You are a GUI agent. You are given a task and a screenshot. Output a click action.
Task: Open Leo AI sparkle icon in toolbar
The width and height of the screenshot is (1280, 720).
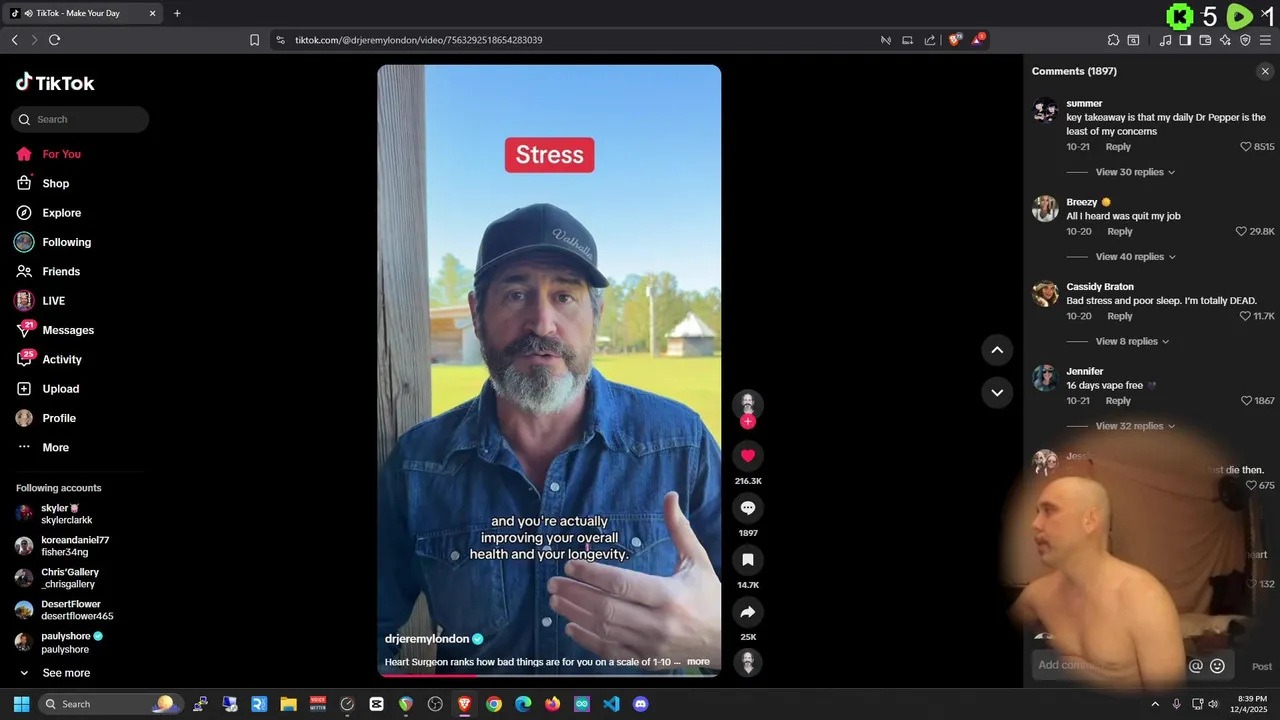1225,40
